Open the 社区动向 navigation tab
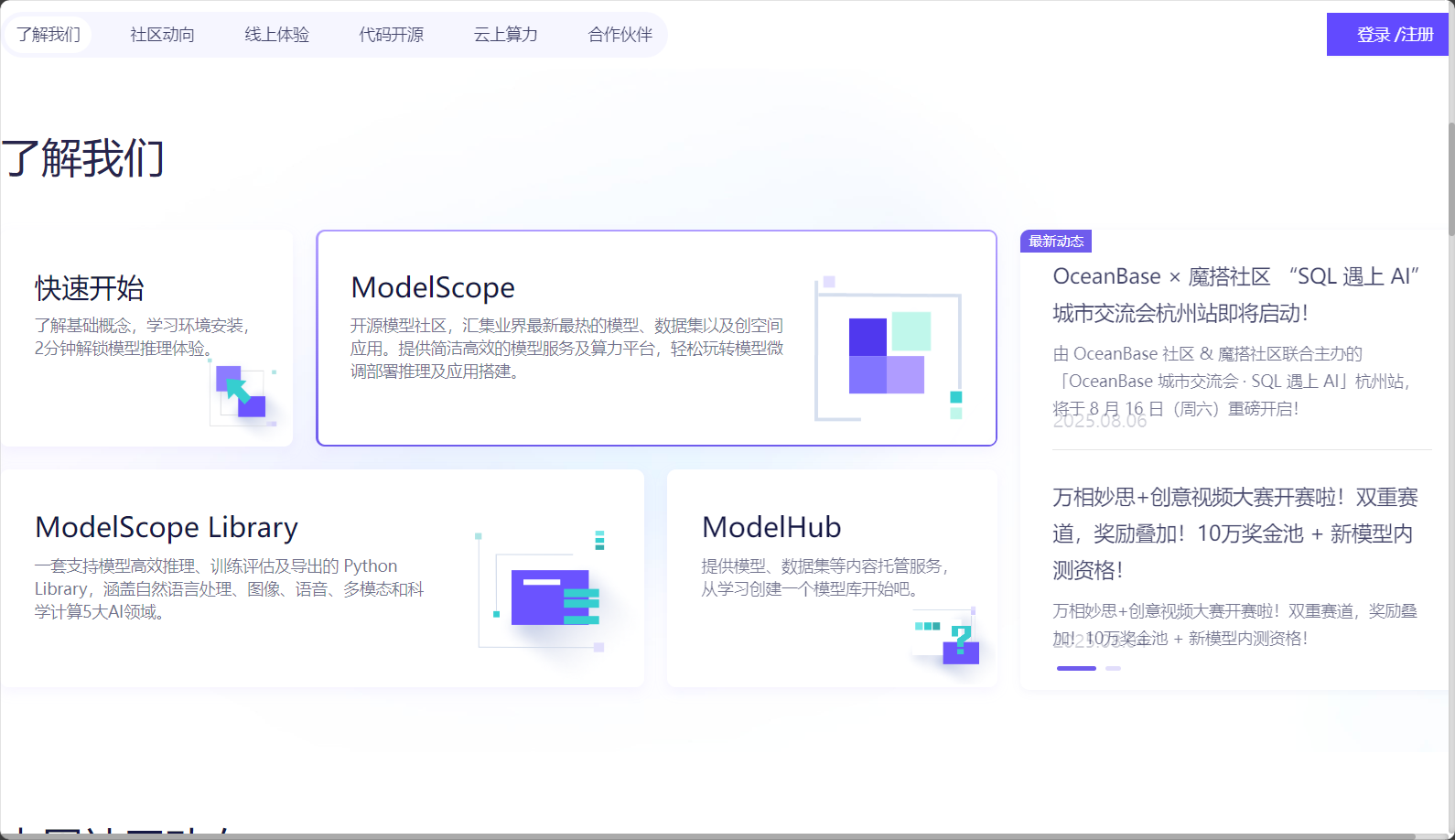The height and width of the screenshot is (840, 1455). (x=162, y=35)
